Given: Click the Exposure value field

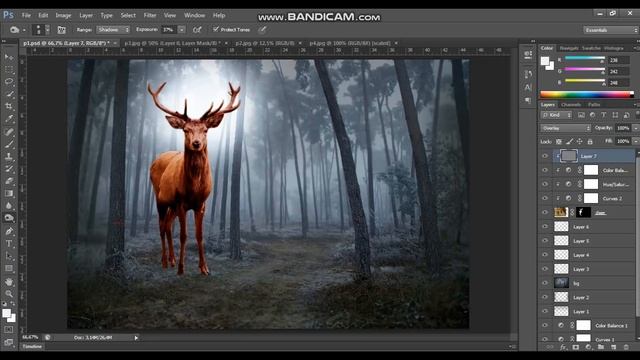Looking at the screenshot, I should (x=169, y=30).
